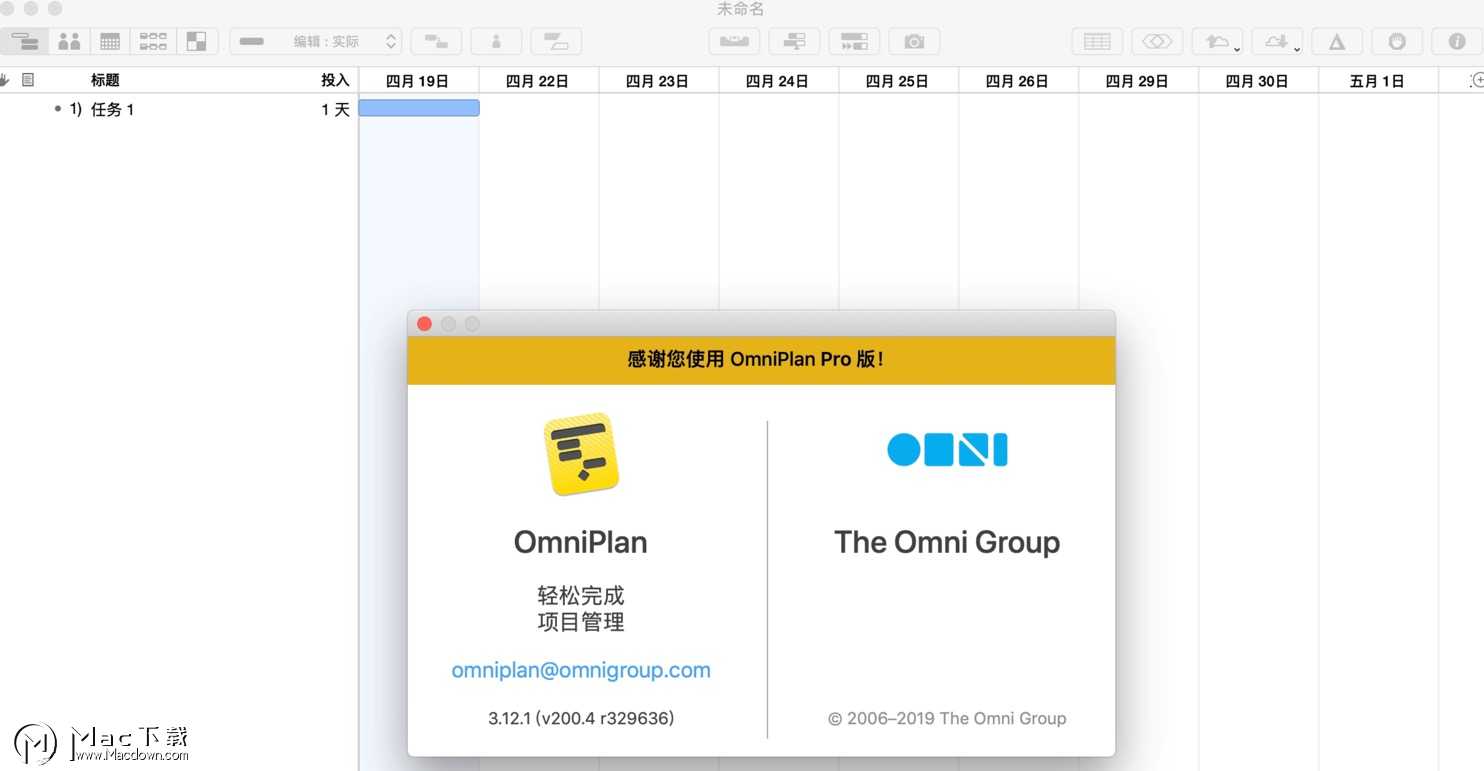Click the 项目管理 tagline text

(581, 622)
